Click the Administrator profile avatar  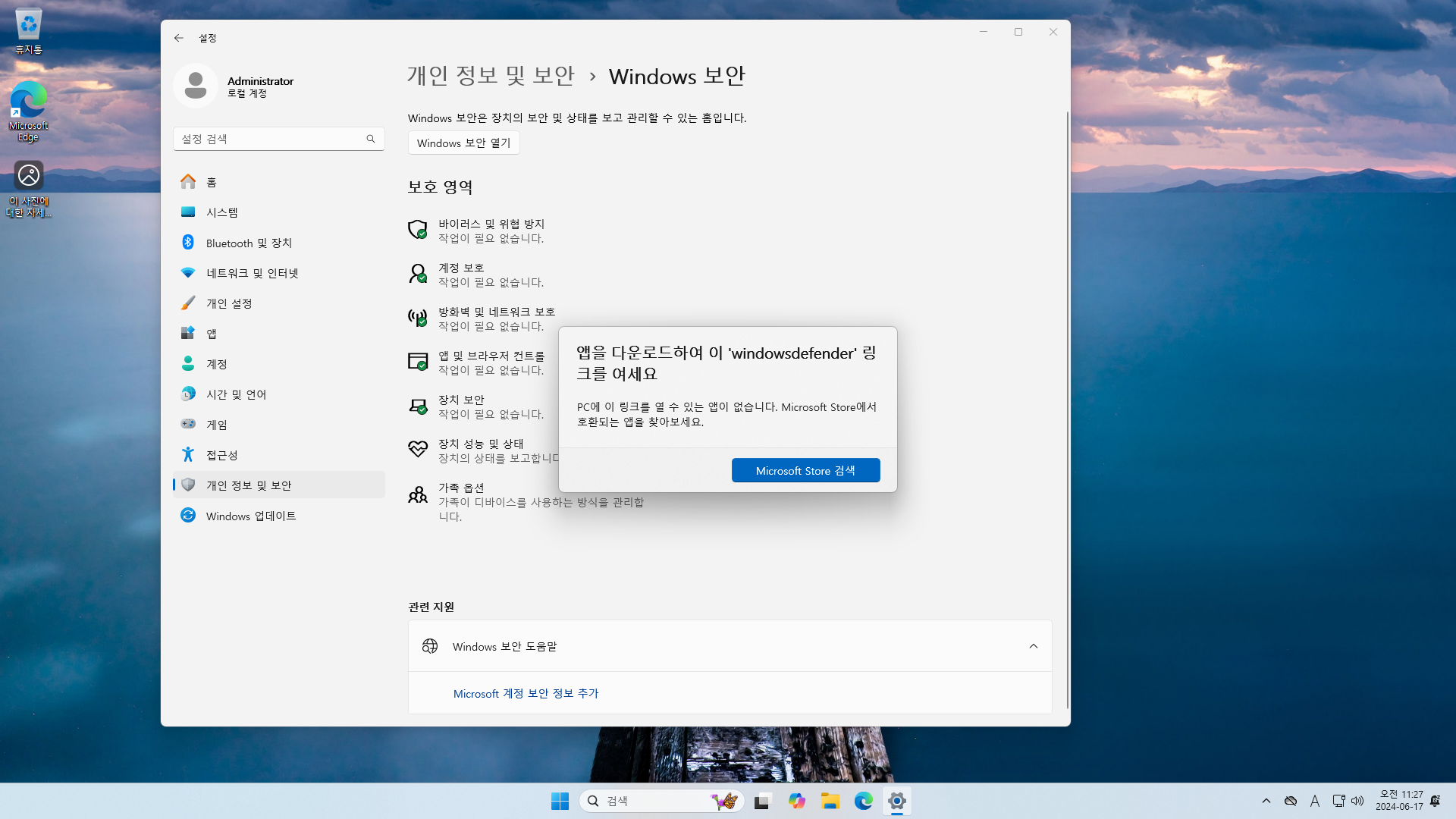pos(196,86)
